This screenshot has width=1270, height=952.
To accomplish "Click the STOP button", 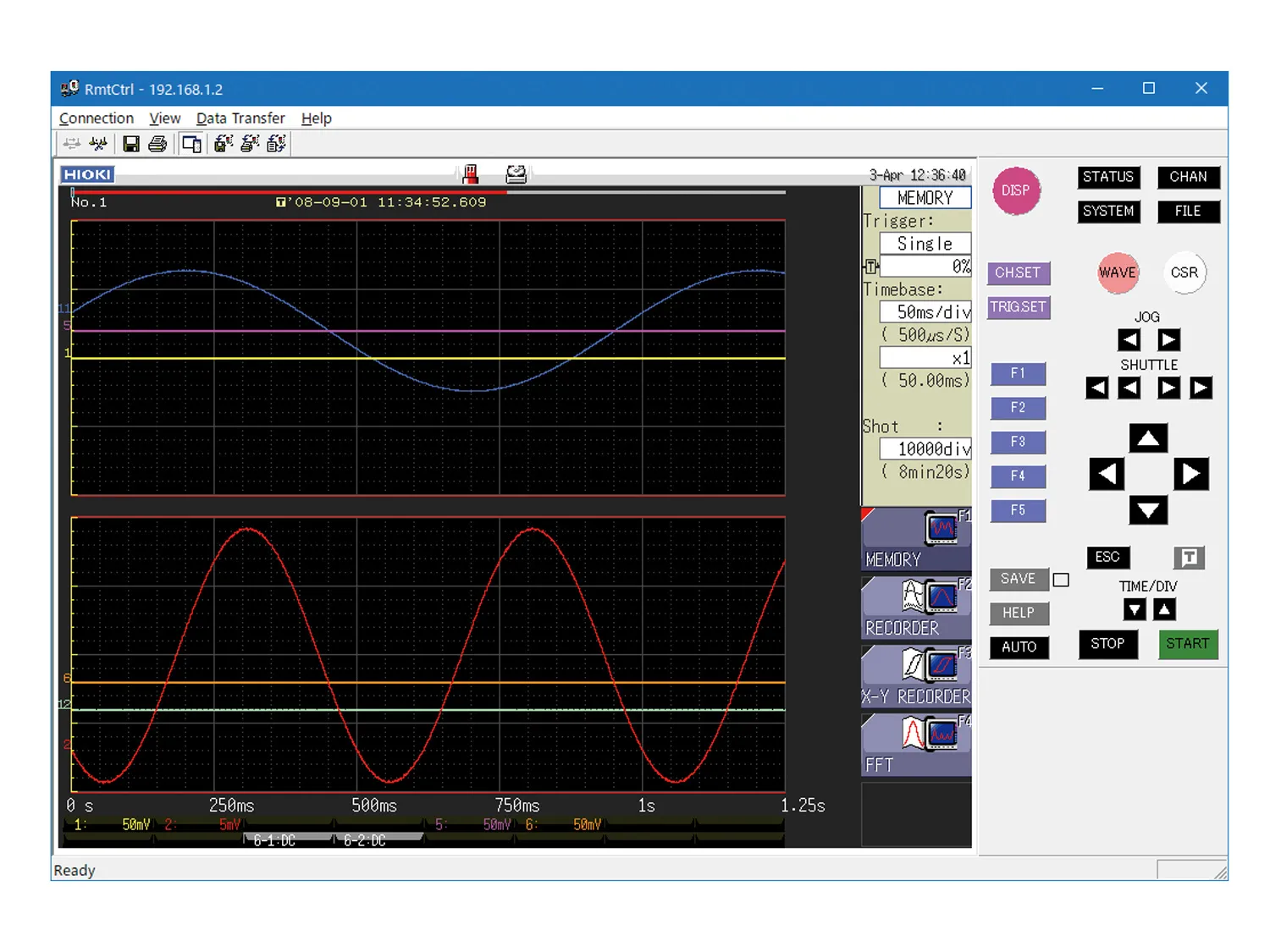I will click(x=1107, y=644).
